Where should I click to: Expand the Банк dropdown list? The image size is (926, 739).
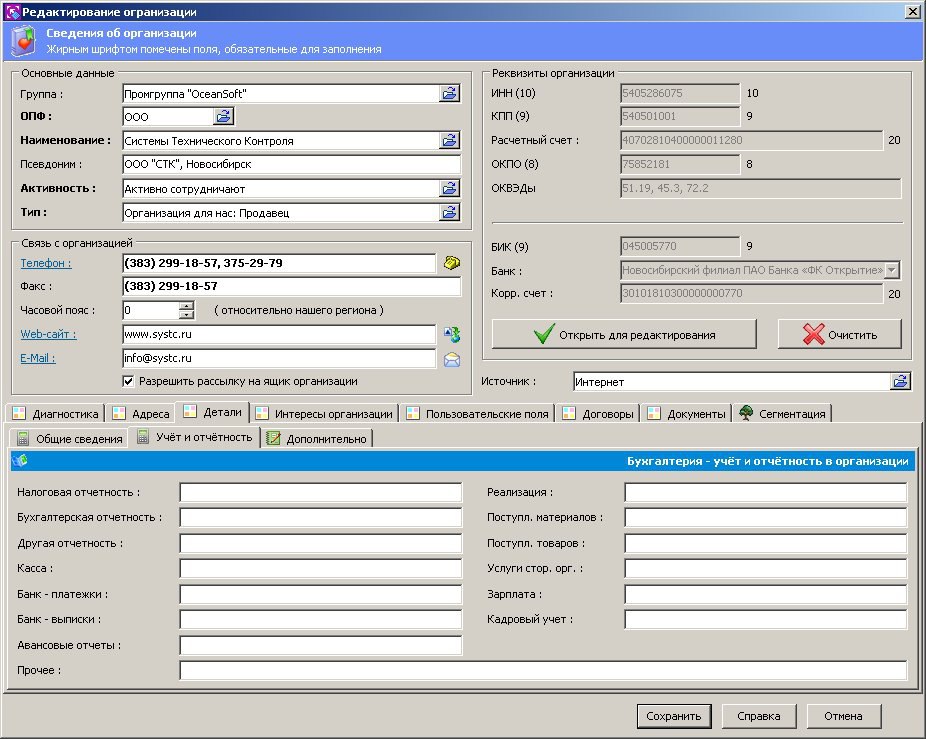click(x=892, y=270)
